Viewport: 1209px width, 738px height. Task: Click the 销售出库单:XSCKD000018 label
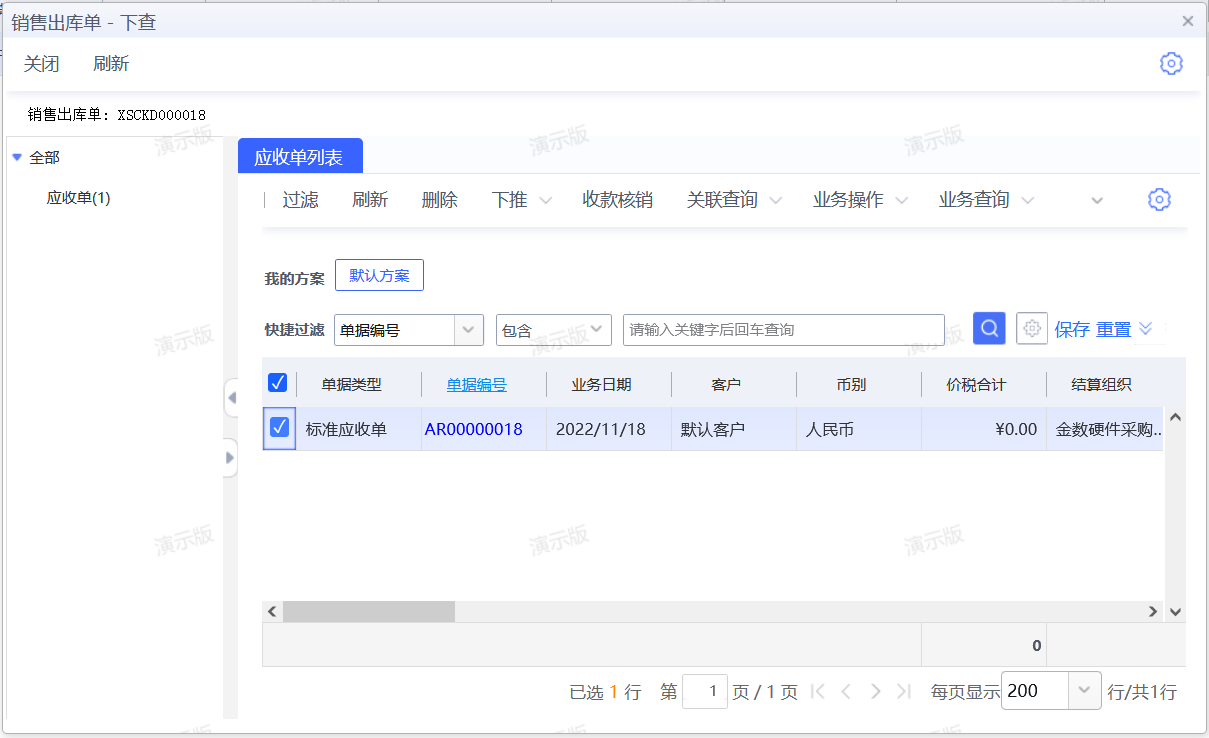click(x=117, y=115)
